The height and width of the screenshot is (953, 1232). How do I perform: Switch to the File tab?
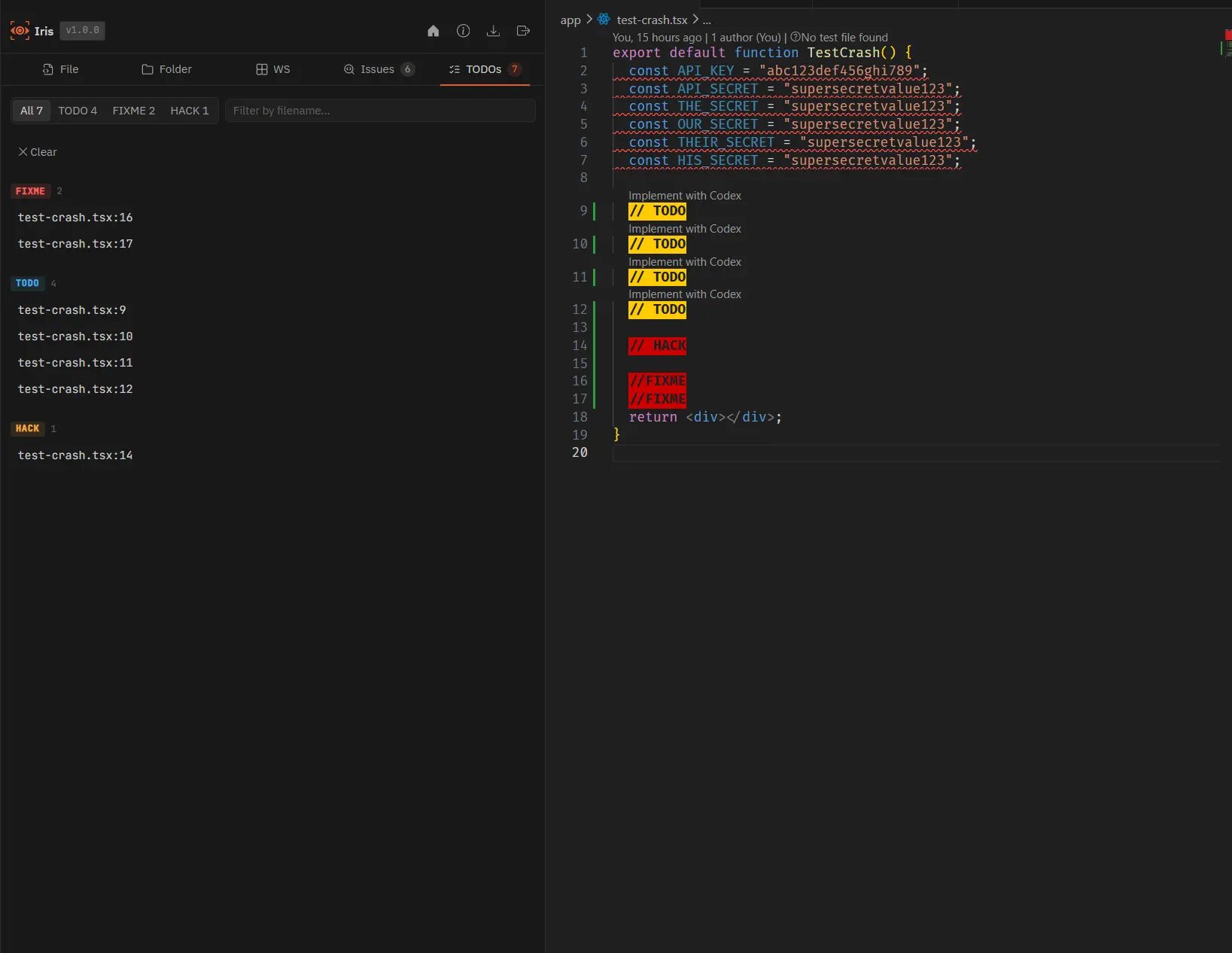click(x=60, y=69)
